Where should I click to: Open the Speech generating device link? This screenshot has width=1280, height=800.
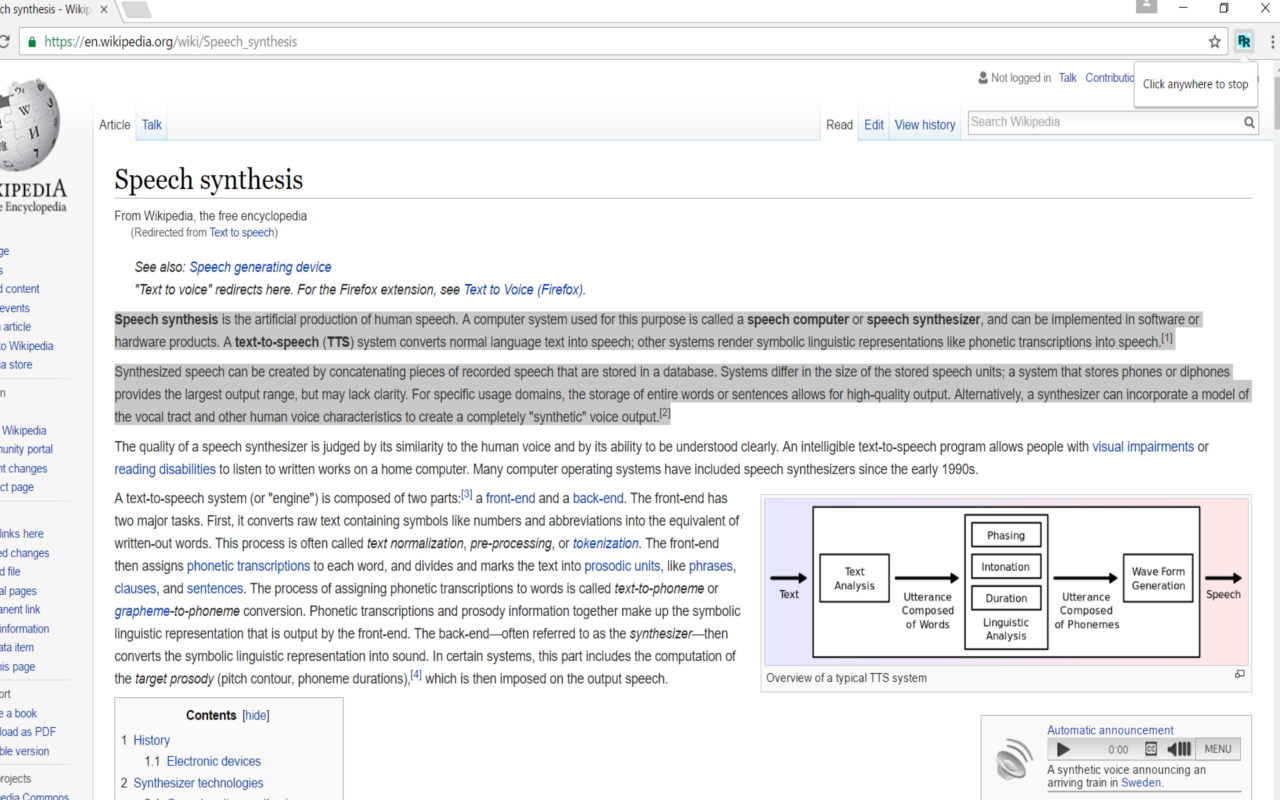point(260,267)
